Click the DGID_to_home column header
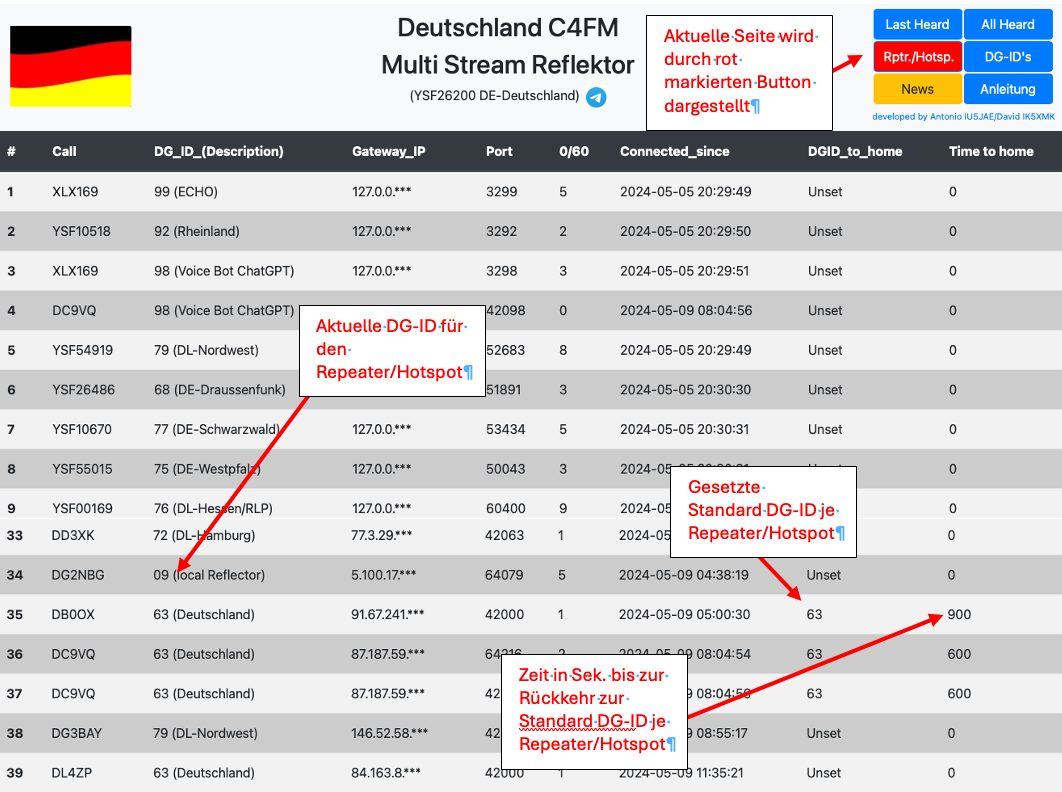The height and width of the screenshot is (792, 1062). (855, 152)
